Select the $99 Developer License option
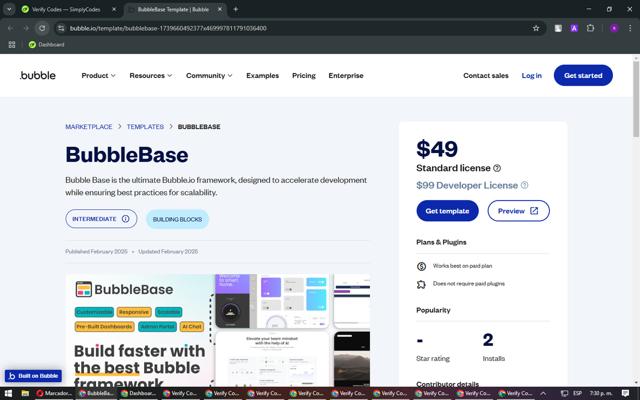 [x=467, y=185]
